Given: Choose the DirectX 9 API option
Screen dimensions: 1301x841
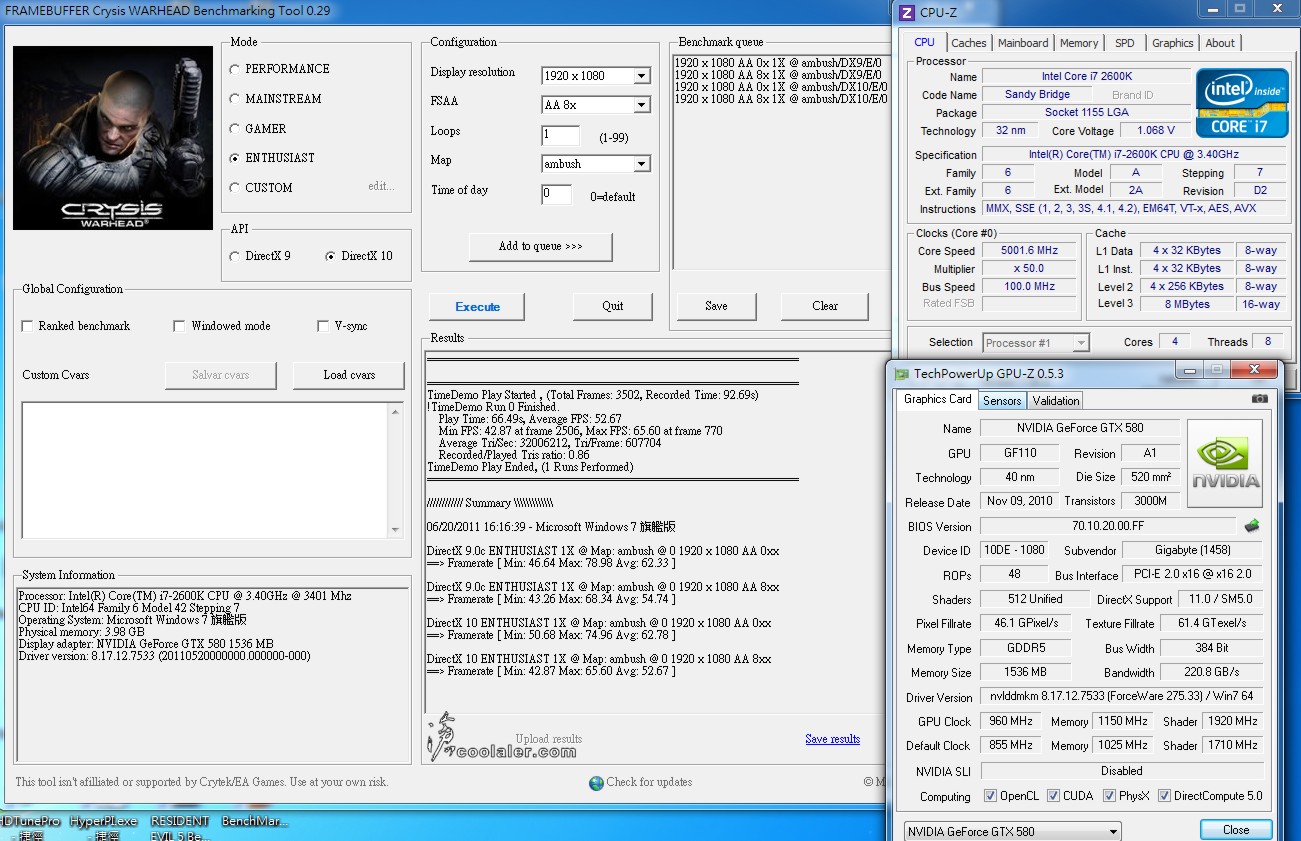Looking at the screenshot, I should 235,256.
